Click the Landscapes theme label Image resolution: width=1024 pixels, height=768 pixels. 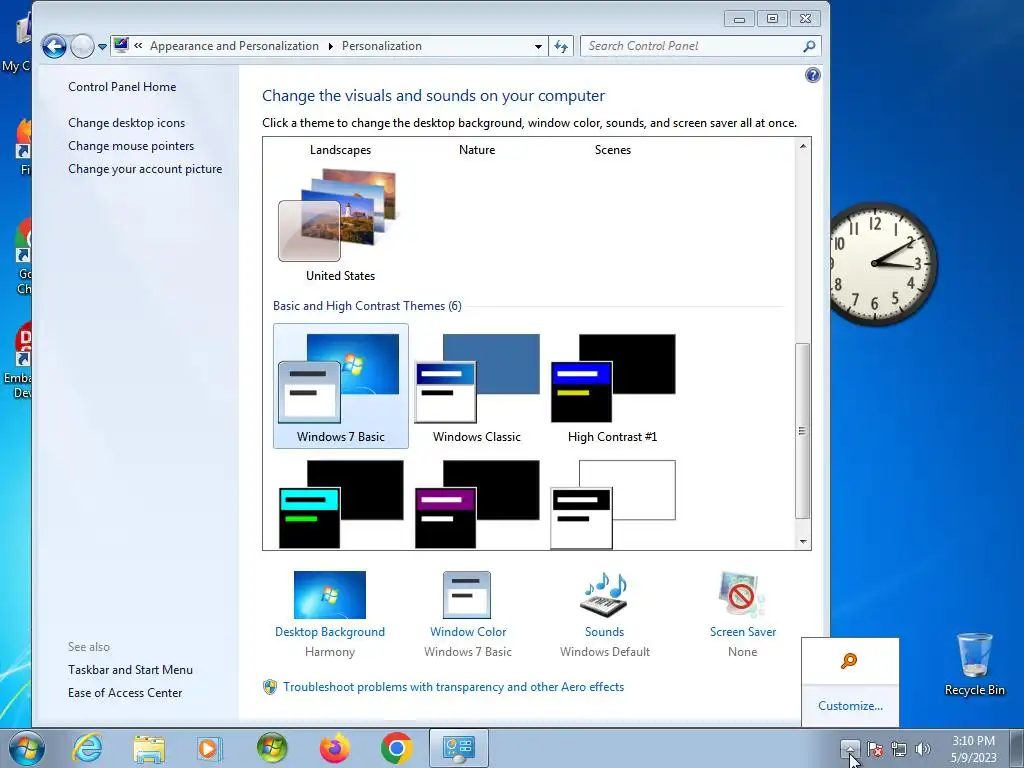coord(340,150)
